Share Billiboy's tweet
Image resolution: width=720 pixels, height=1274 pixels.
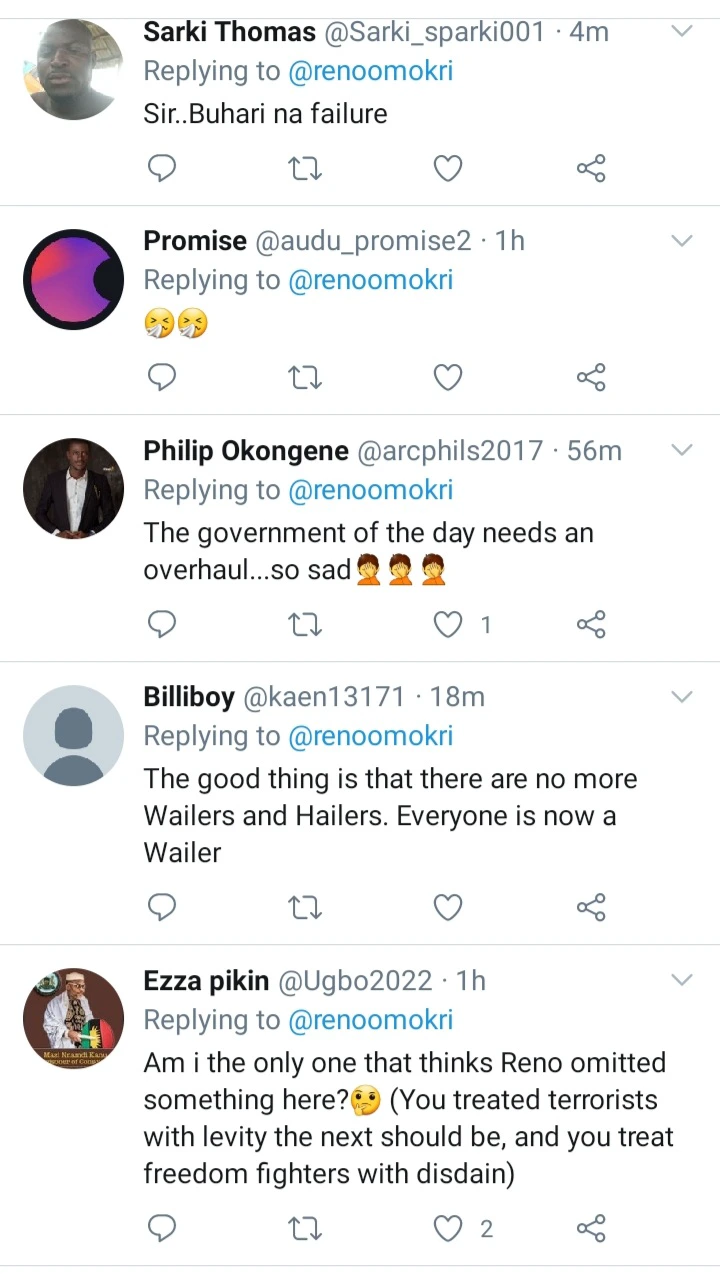pos(591,907)
